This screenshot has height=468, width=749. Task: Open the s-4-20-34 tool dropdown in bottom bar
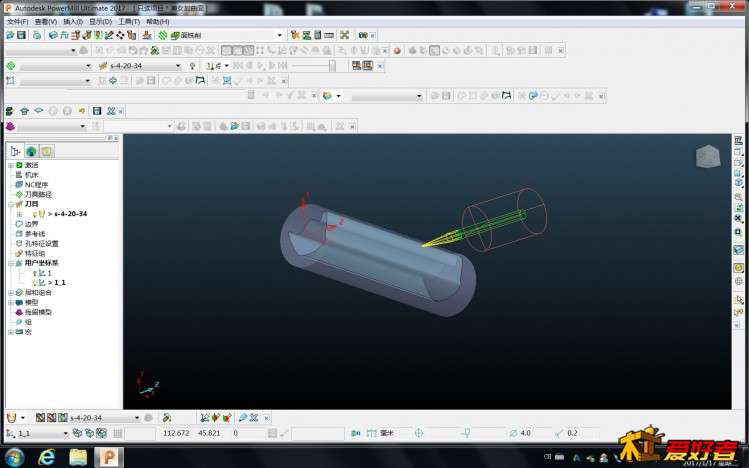pos(137,418)
